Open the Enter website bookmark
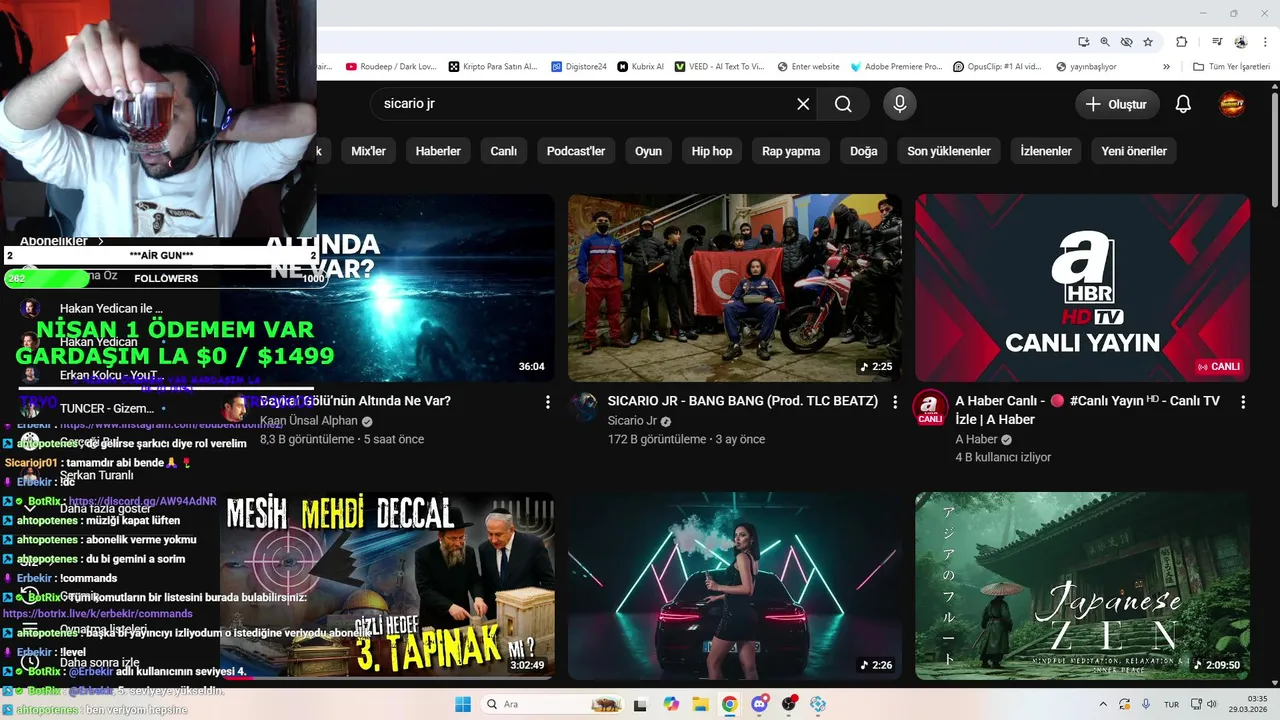1280x720 pixels. pyautogui.click(x=808, y=67)
